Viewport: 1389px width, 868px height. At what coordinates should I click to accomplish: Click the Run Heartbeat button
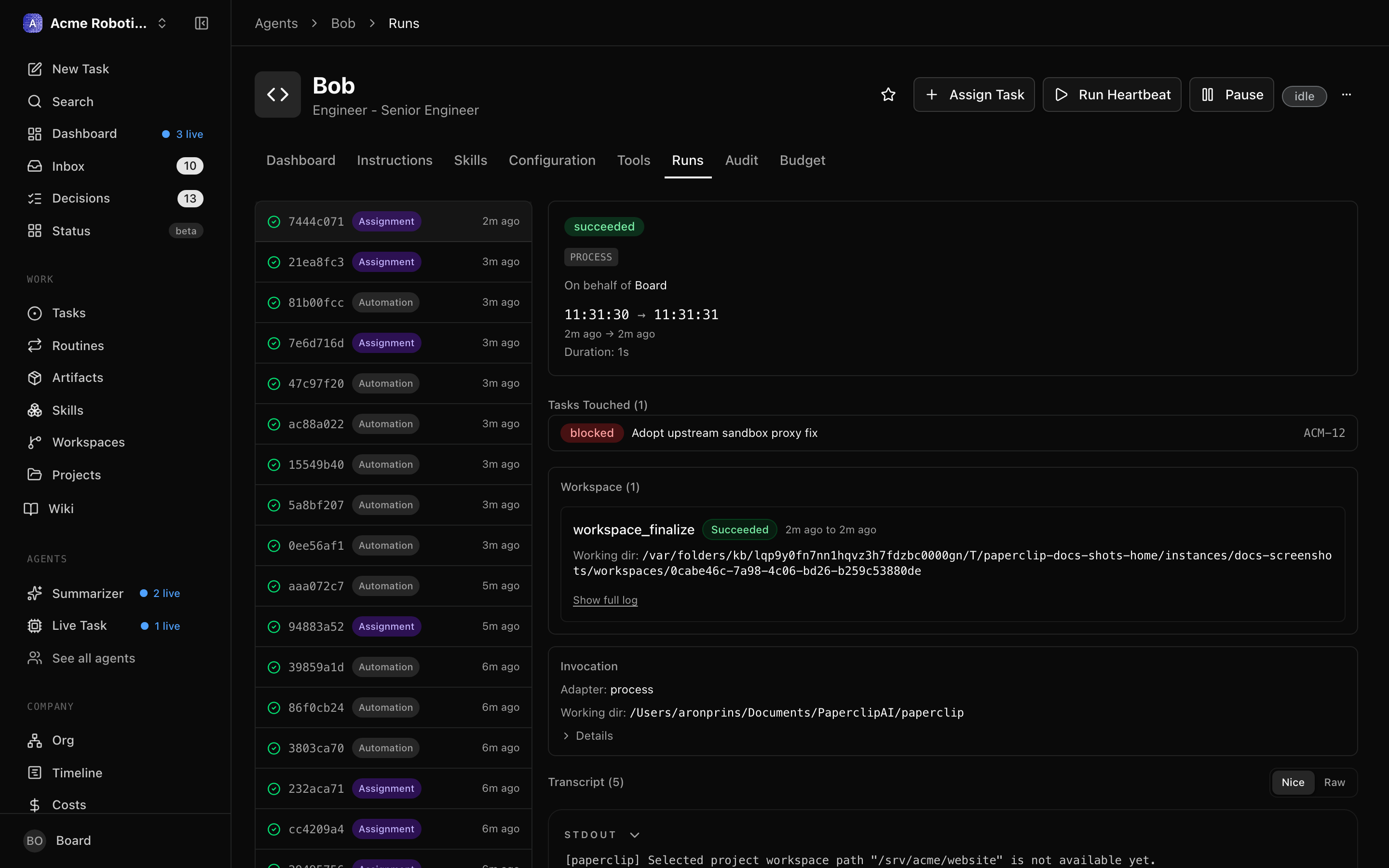click(x=1112, y=95)
